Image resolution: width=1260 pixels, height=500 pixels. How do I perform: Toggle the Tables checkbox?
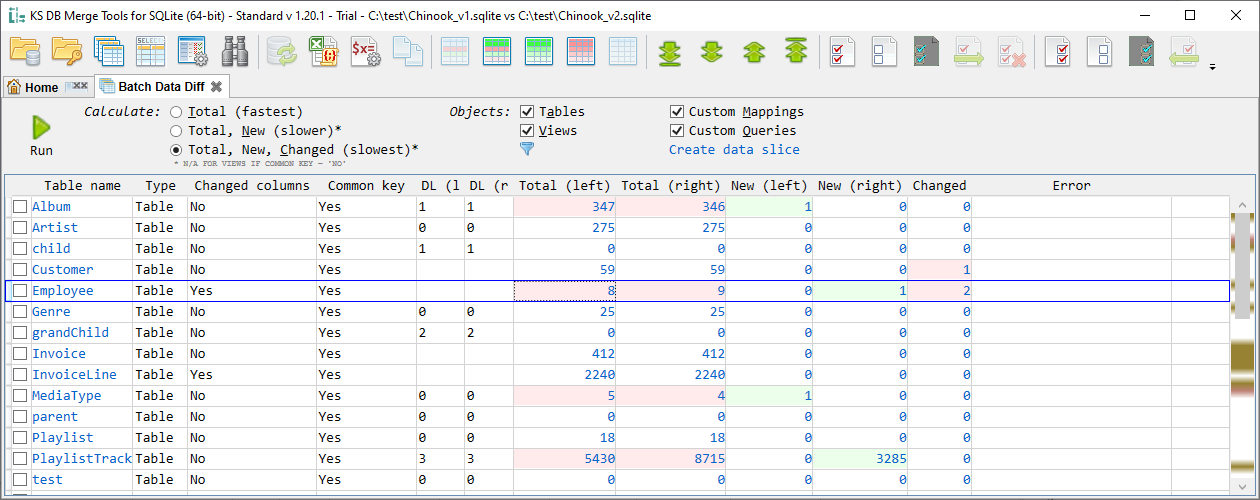click(x=527, y=112)
